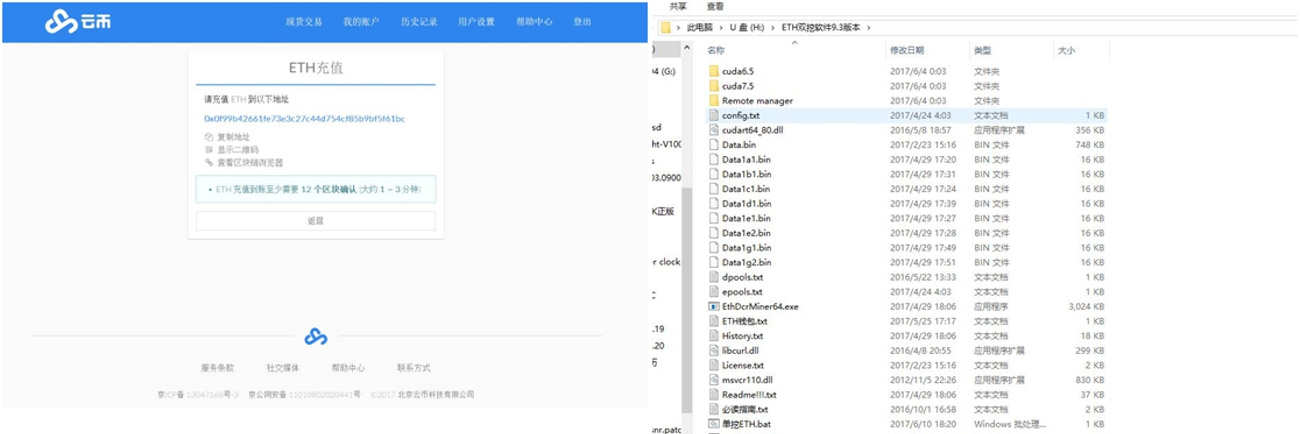Select the Data1g1.bin file icon

pyautogui.click(x=713, y=247)
